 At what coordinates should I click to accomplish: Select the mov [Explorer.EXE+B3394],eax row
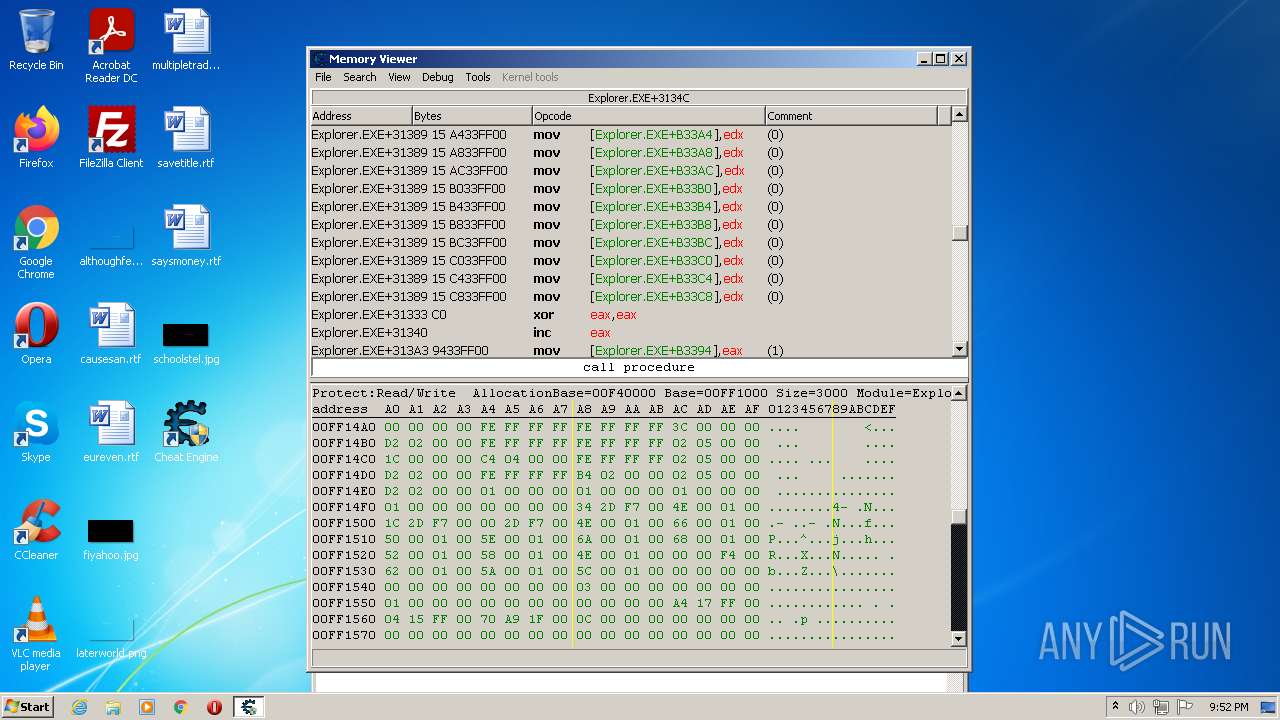click(x=630, y=350)
